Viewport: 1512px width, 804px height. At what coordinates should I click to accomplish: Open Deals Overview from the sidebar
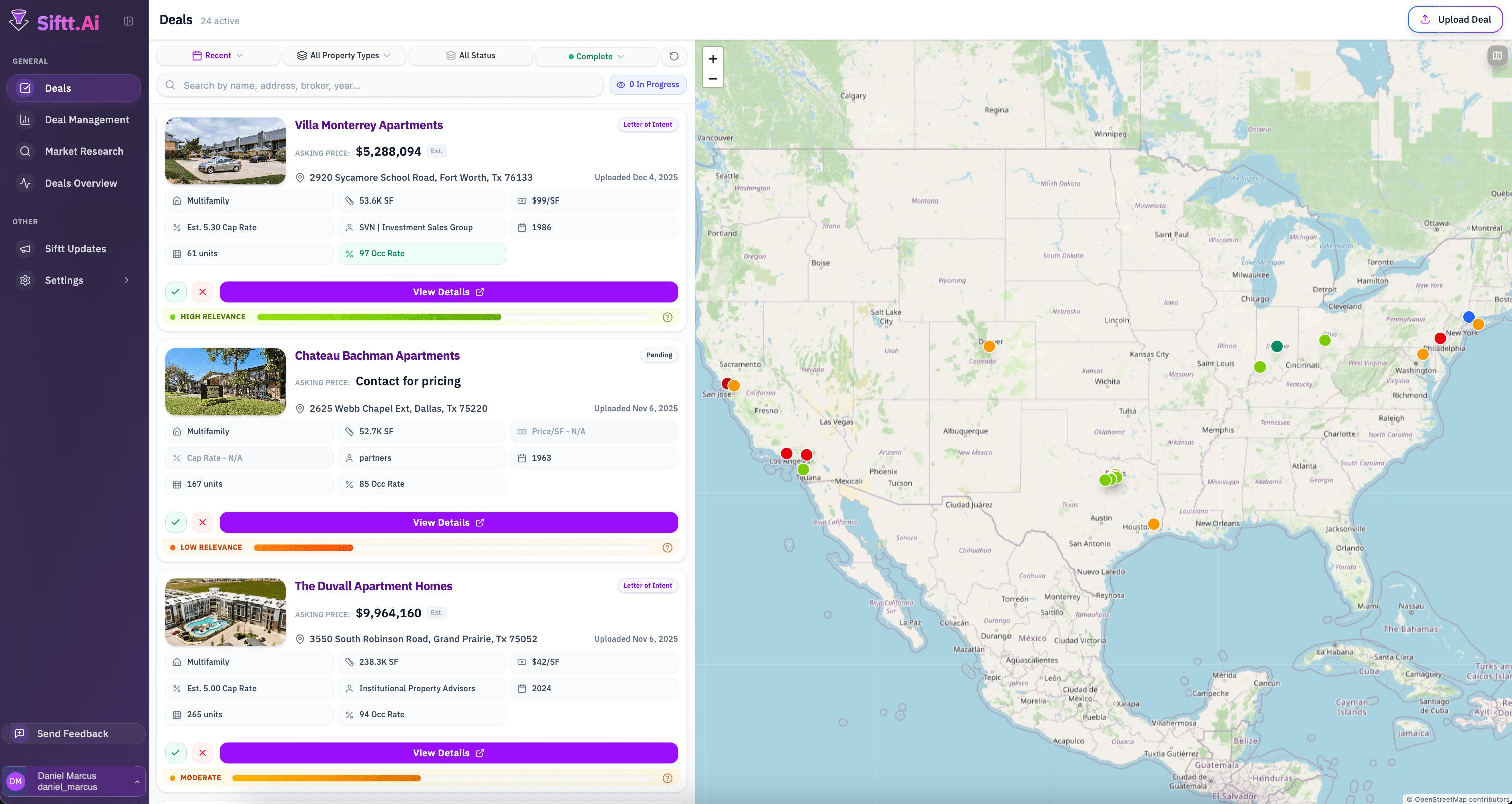pos(81,182)
